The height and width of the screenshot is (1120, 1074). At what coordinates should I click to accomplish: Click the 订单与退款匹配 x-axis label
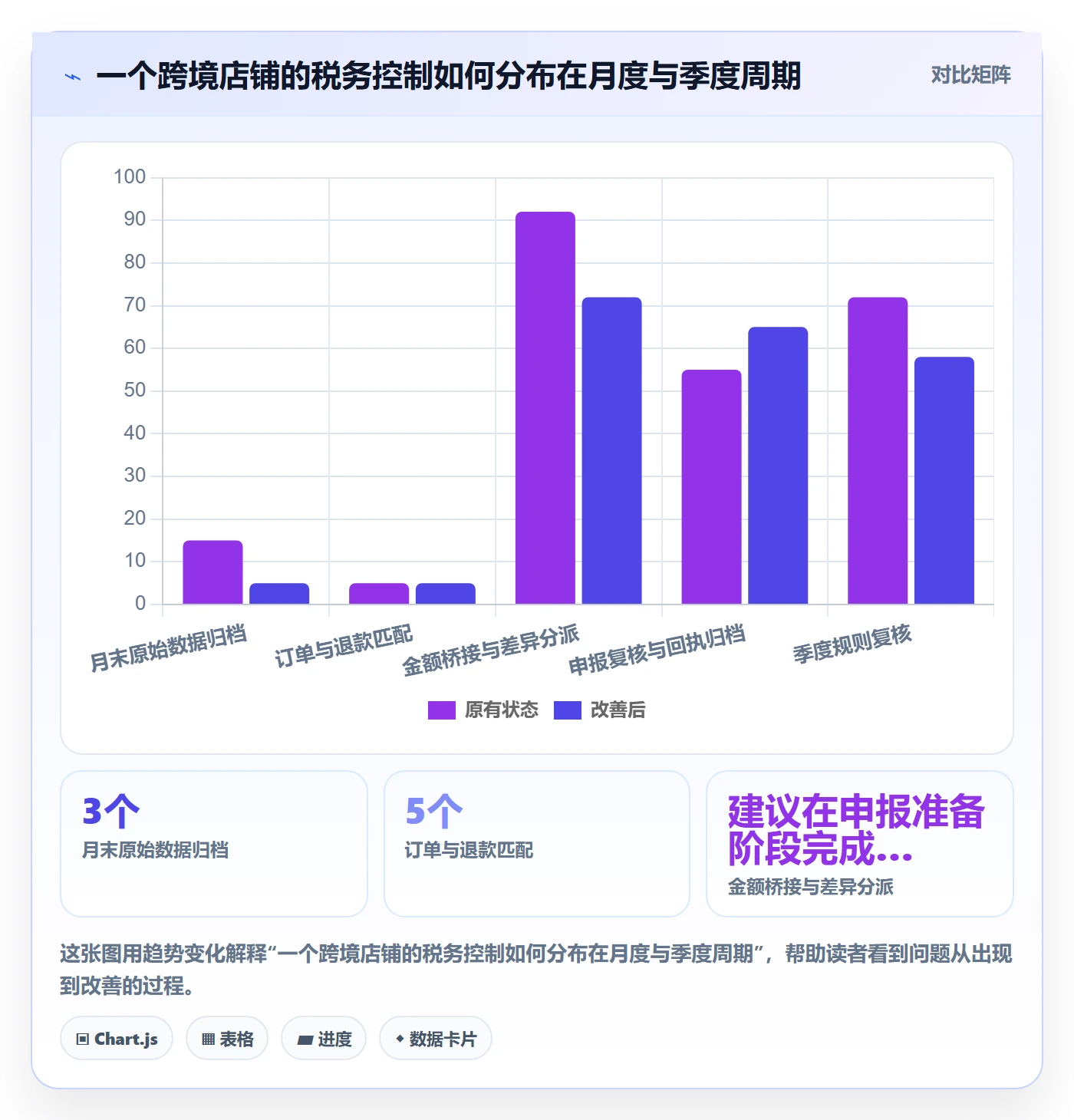tap(344, 646)
